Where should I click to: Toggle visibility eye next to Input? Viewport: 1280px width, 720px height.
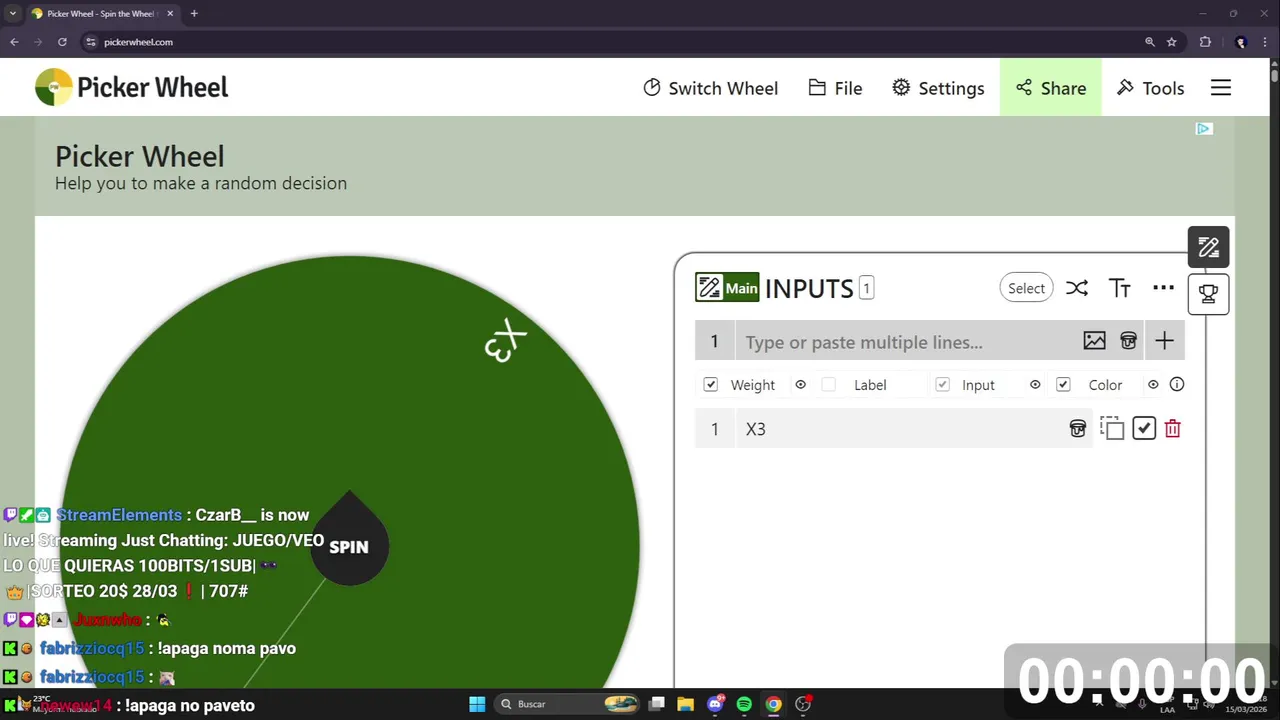coord(1035,384)
